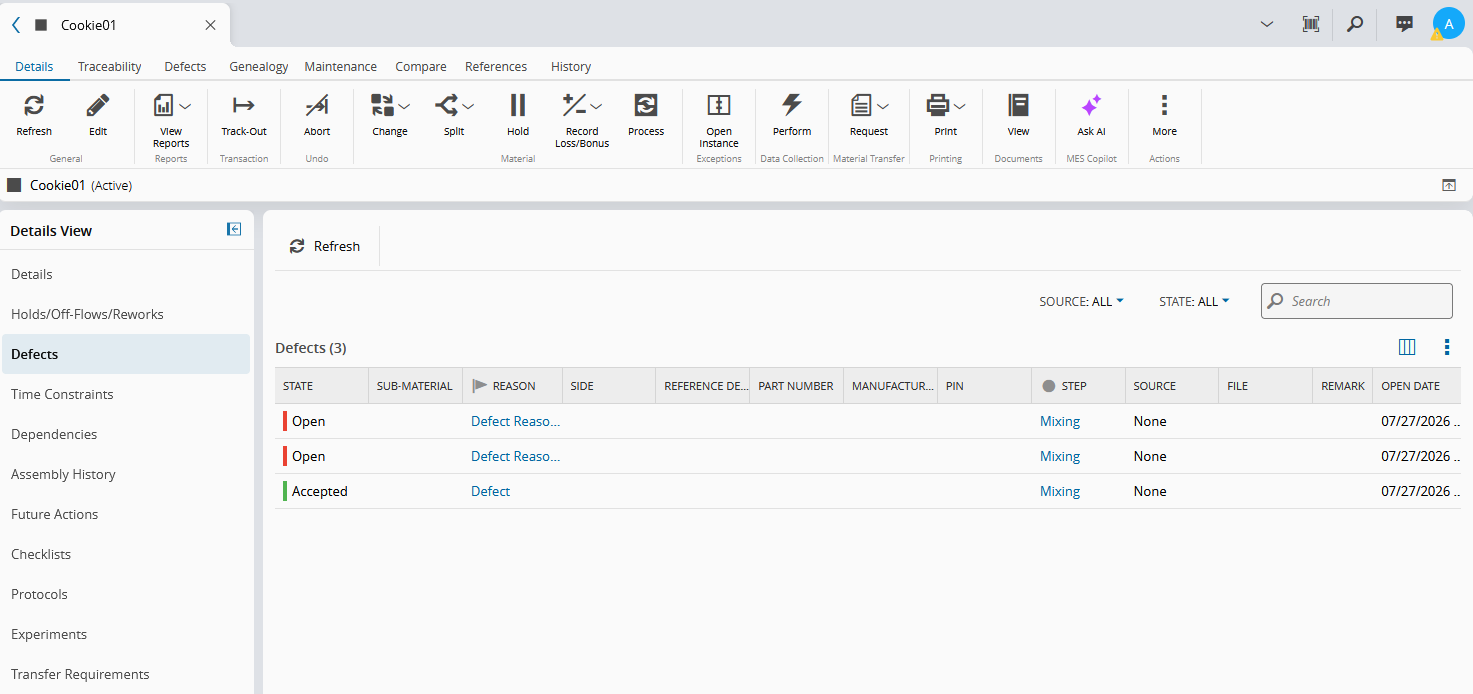Image resolution: width=1473 pixels, height=694 pixels.
Task: Open Mixing step link in Accepted row
Action: coord(1060,491)
